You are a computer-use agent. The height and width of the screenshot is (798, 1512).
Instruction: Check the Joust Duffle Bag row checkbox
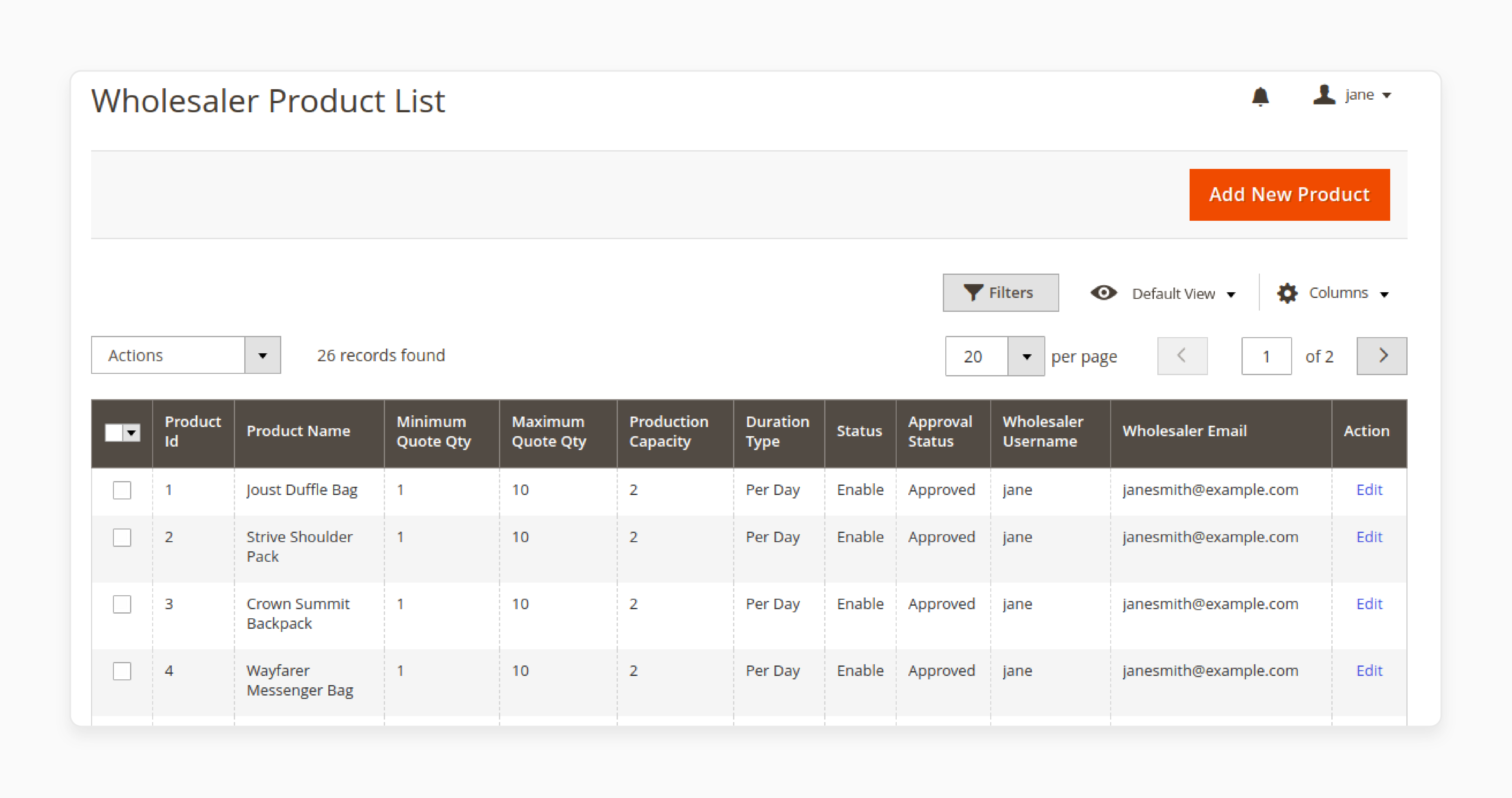click(x=122, y=490)
